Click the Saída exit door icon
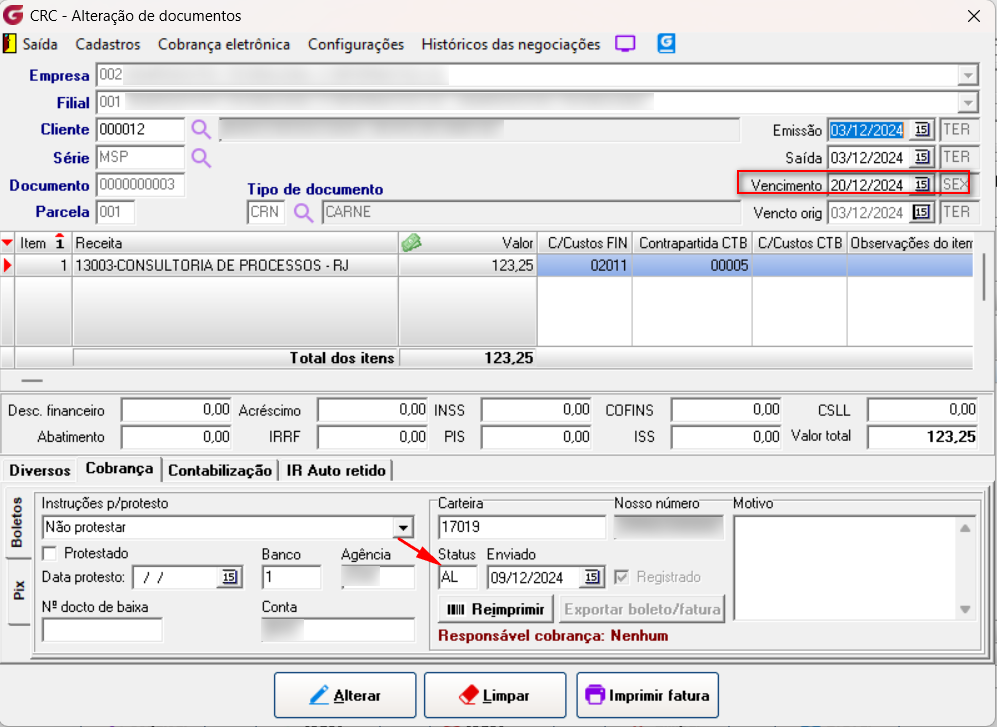 click(10, 44)
